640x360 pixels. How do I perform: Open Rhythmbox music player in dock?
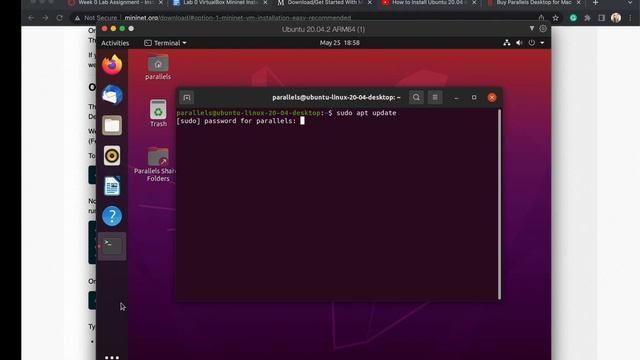pyautogui.click(x=112, y=156)
